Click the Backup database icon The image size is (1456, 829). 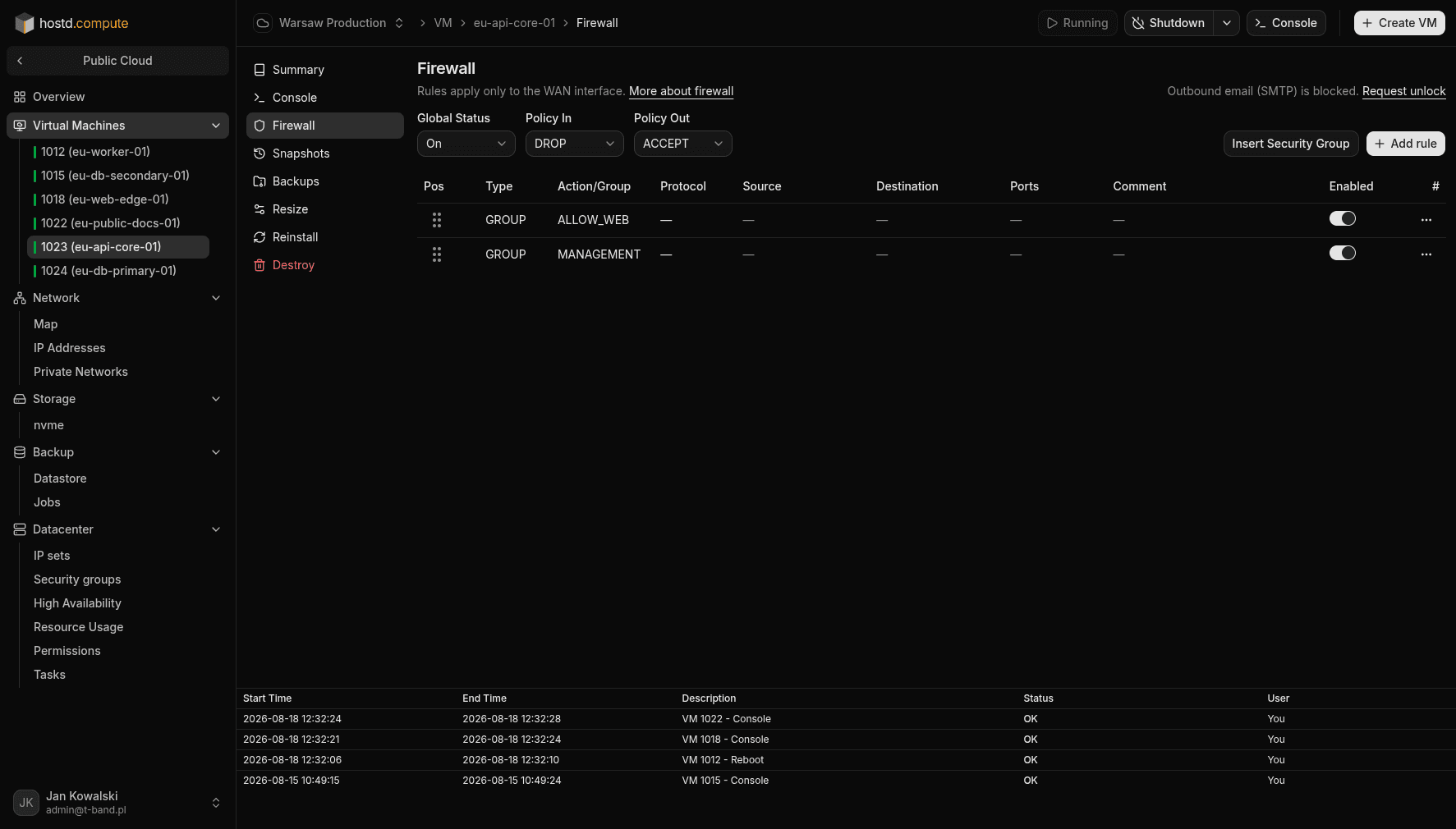tap(20, 452)
